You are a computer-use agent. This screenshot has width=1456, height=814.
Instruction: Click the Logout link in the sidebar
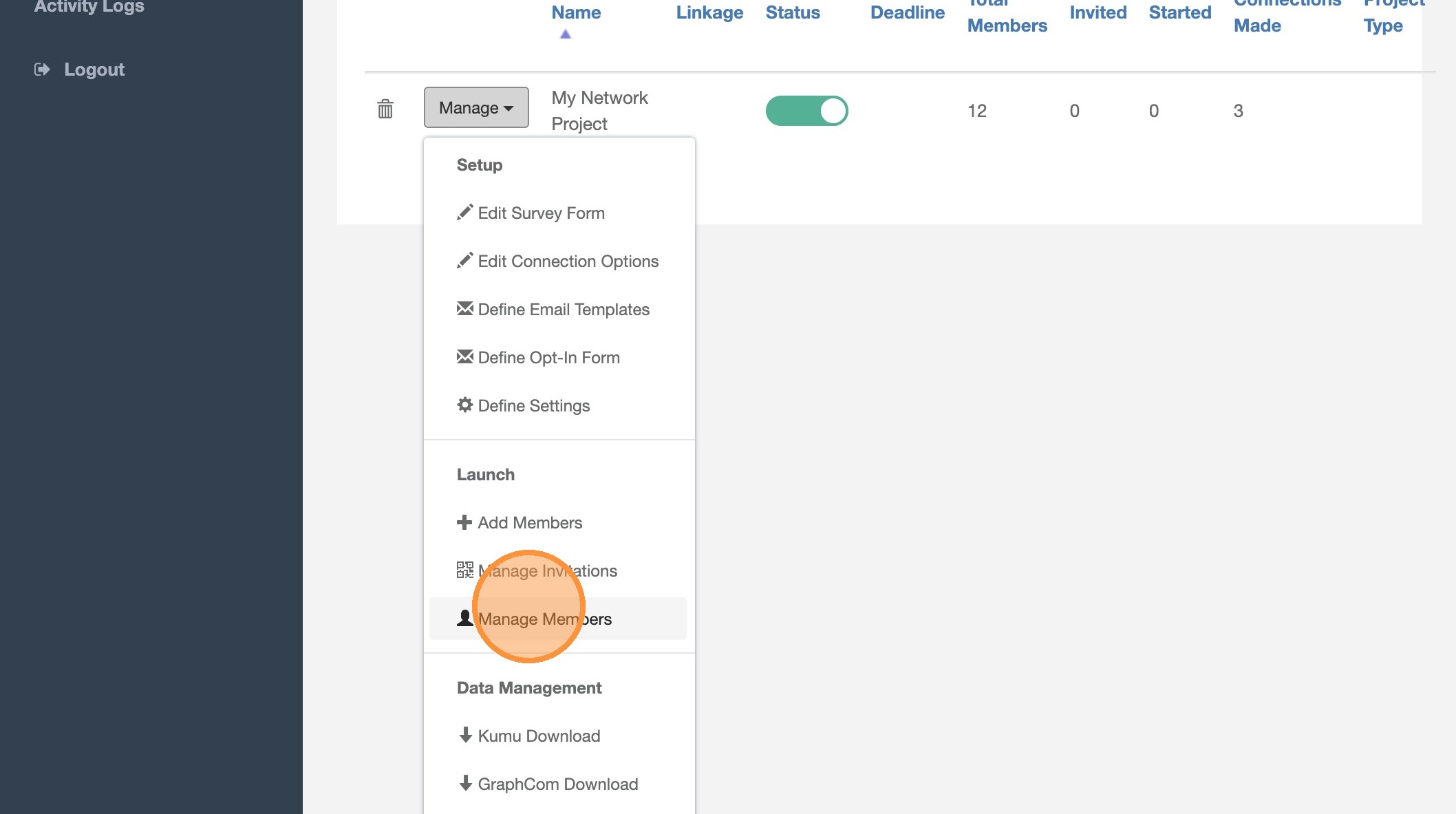[x=94, y=69]
